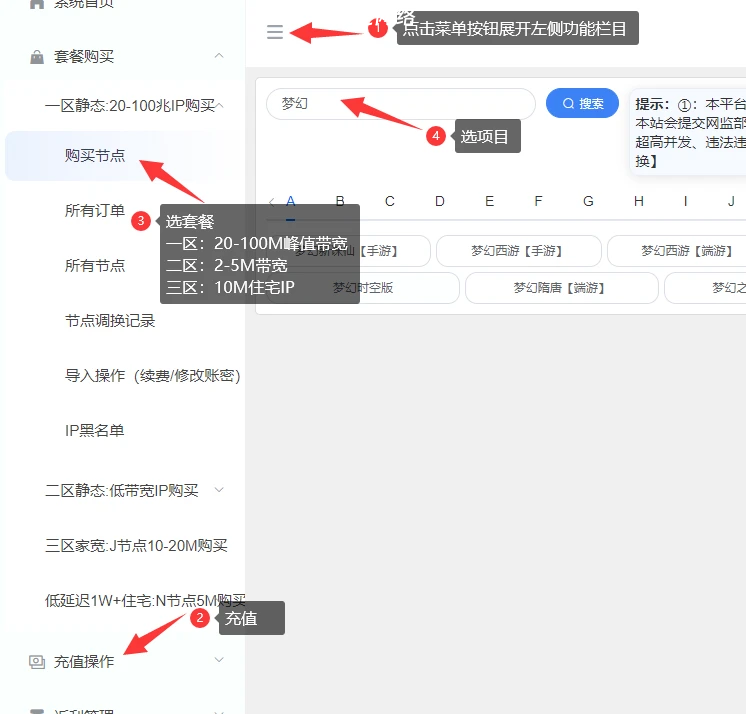Image resolution: width=746 pixels, height=714 pixels.
Task: Click the icon beside 返利管理
Action: pyautogui.click(x=37, y=711)
